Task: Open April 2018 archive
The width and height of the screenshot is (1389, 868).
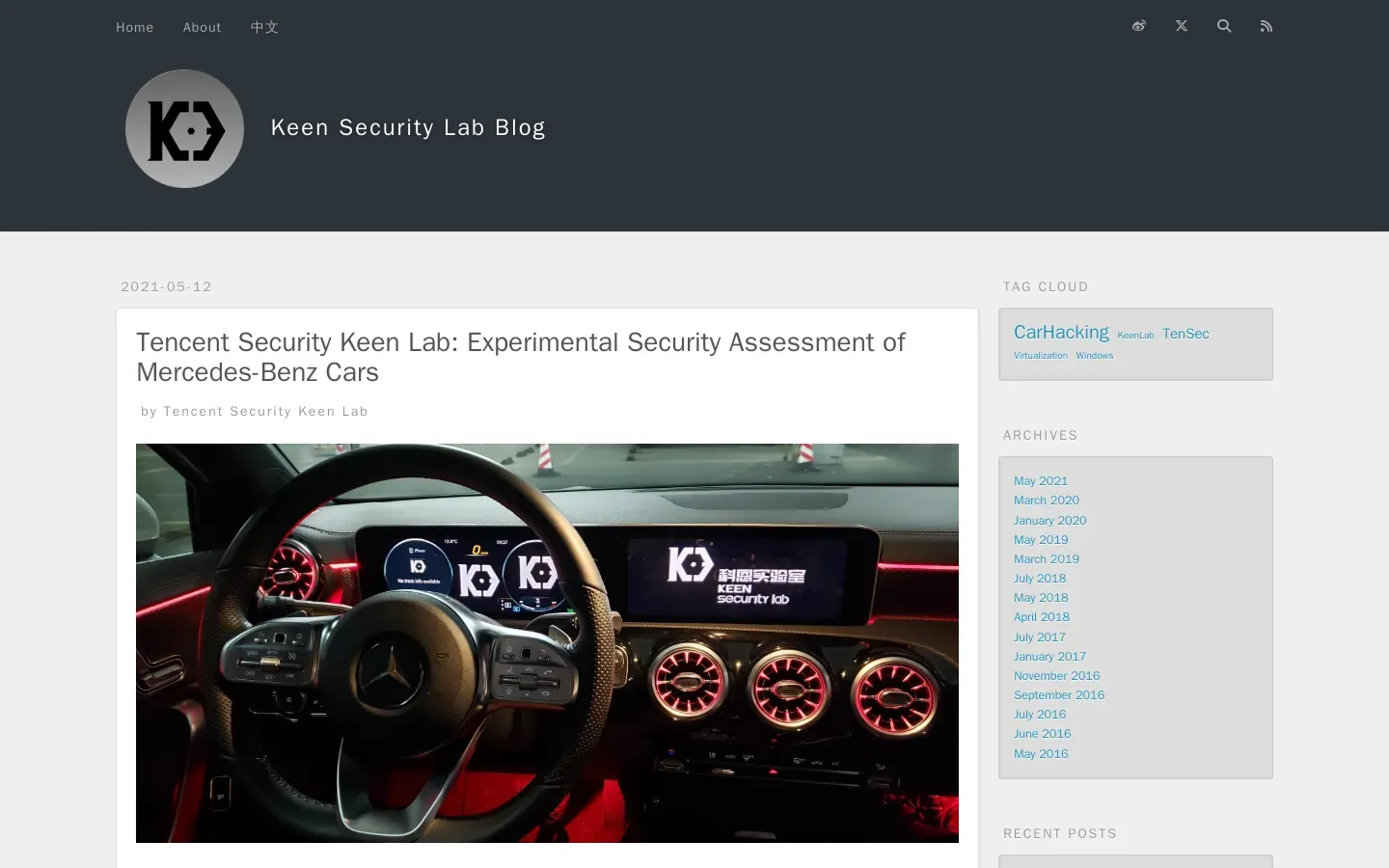Action: (x=1042, y=617)
